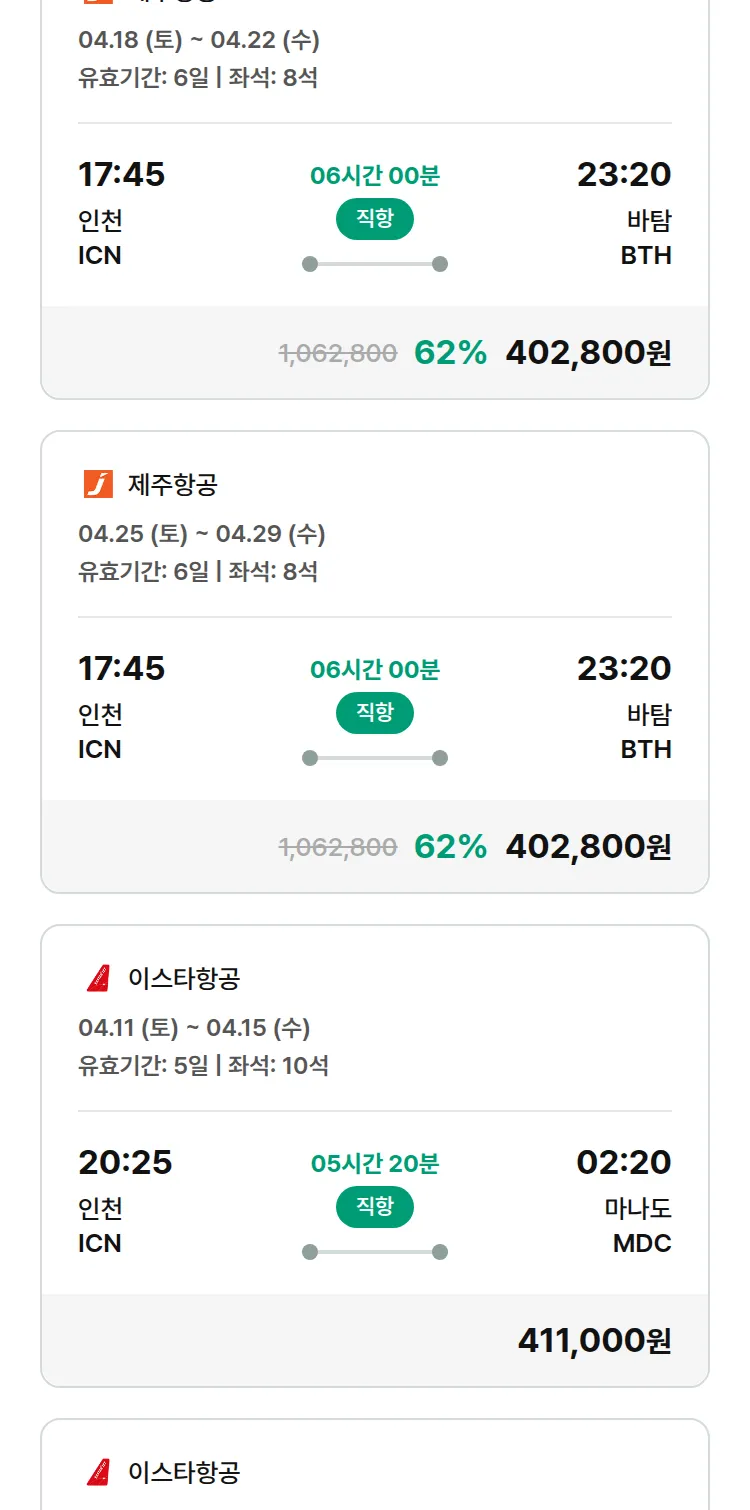
Task: Click the 직항 badge on the 04.25 flight
Action: (375, 713)
